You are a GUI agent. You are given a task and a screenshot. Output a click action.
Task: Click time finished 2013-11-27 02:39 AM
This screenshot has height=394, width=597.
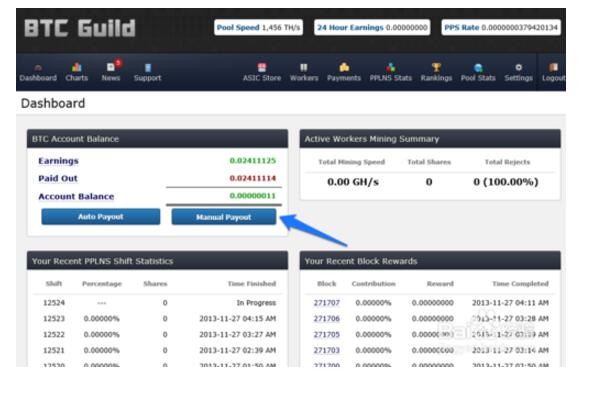tap(238, 350)
